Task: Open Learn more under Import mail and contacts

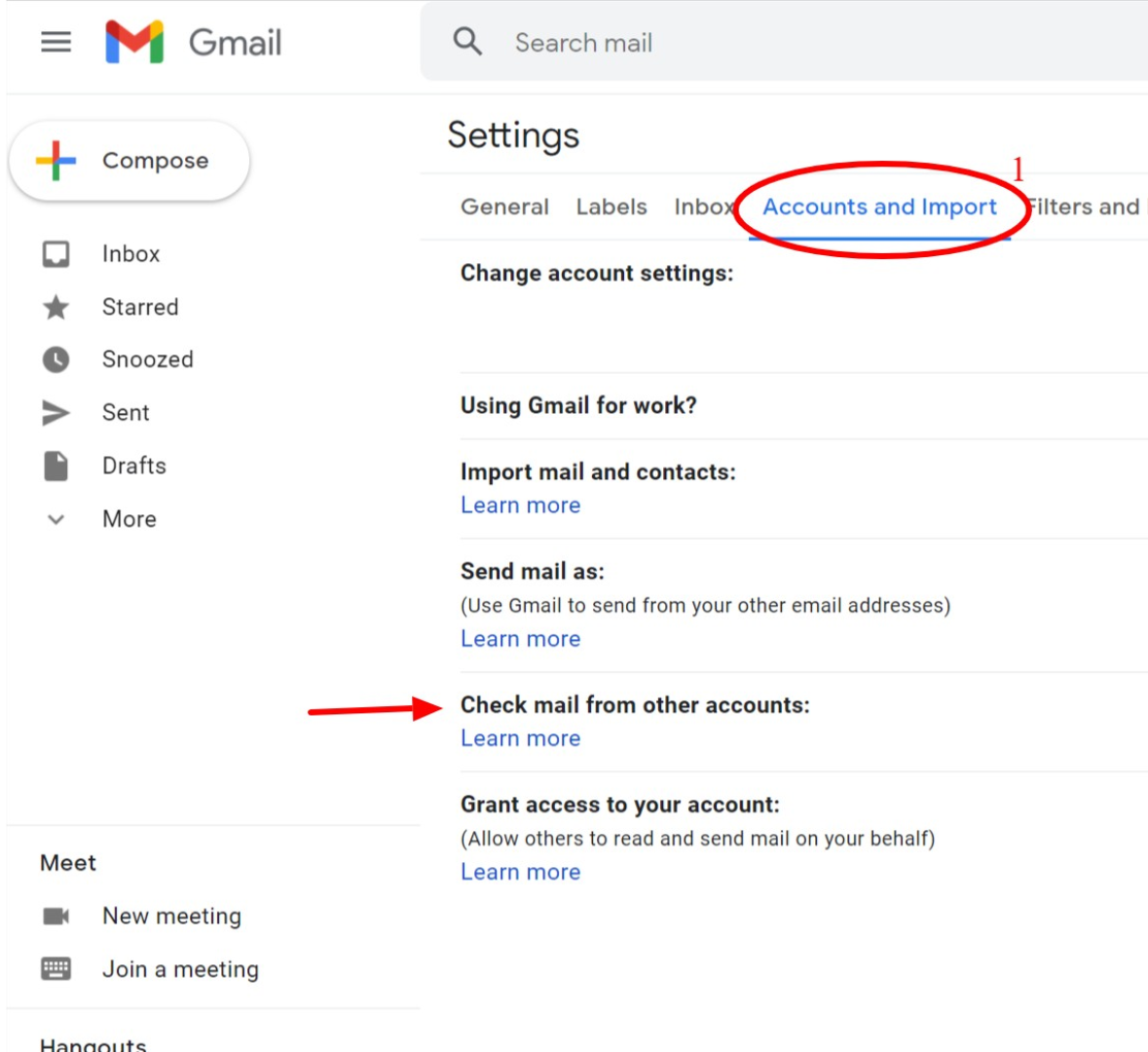Action: tap(521, 506)
